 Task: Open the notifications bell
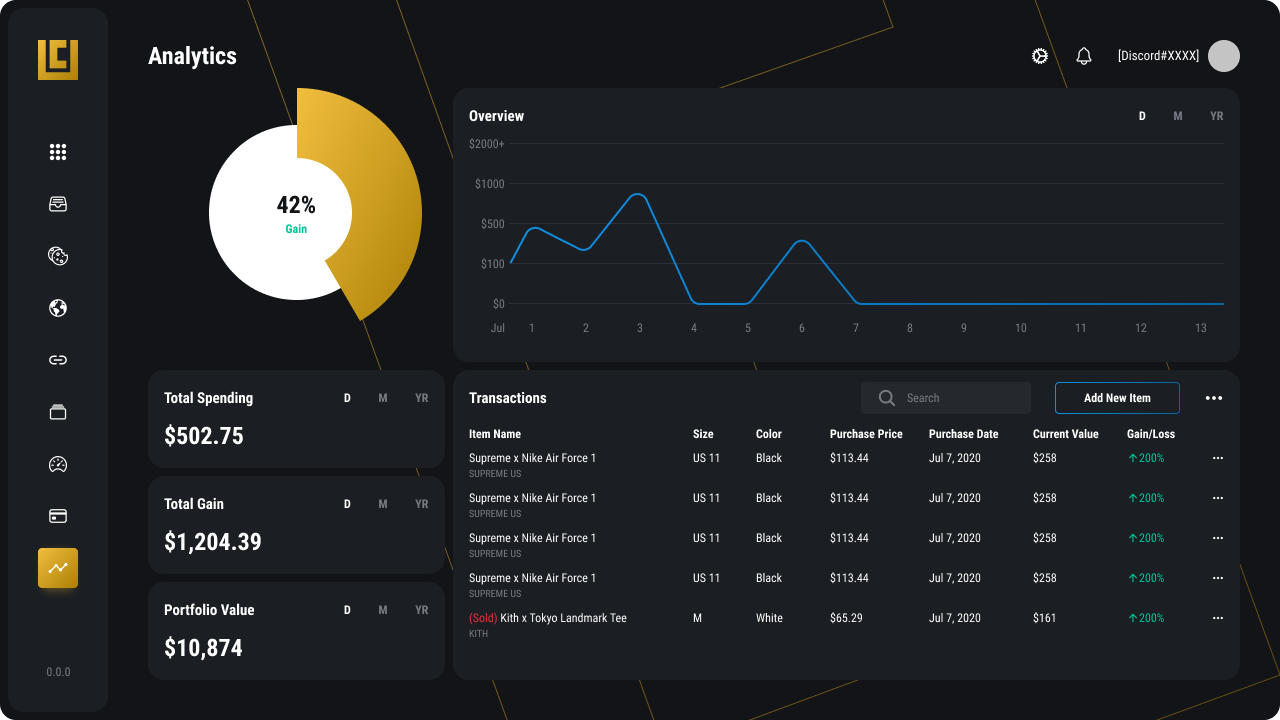[x=1083, y=56]
